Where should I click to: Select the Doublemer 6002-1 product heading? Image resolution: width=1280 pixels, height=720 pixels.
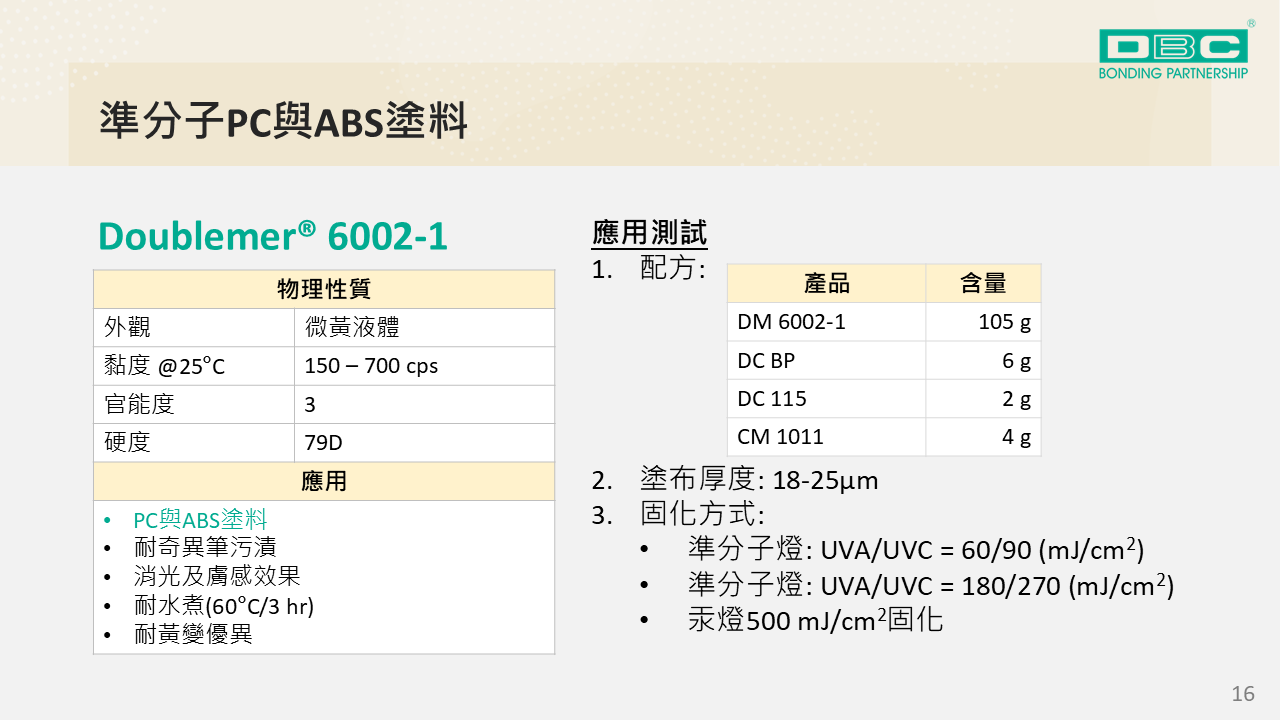click(272, 237)
